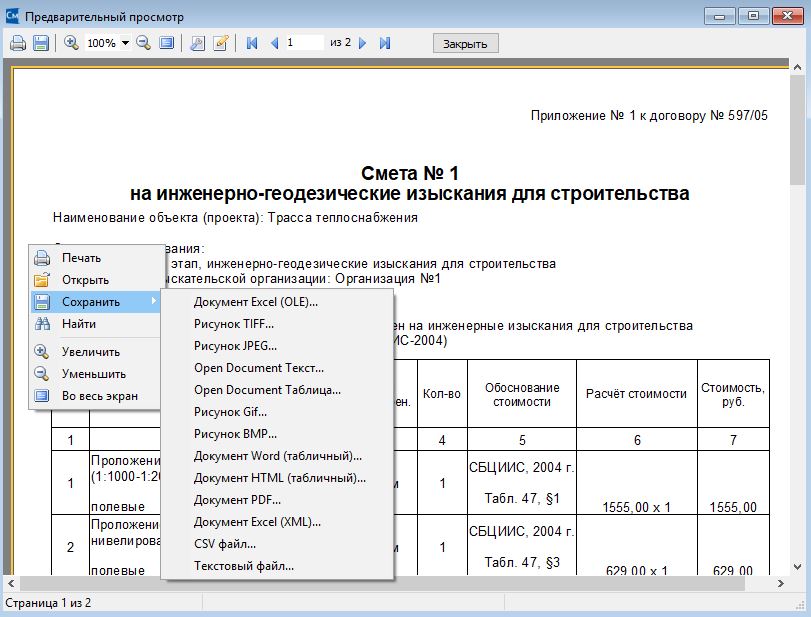
Task: Choose Увеличить from the context menu
Action: (x=95, y=352)
